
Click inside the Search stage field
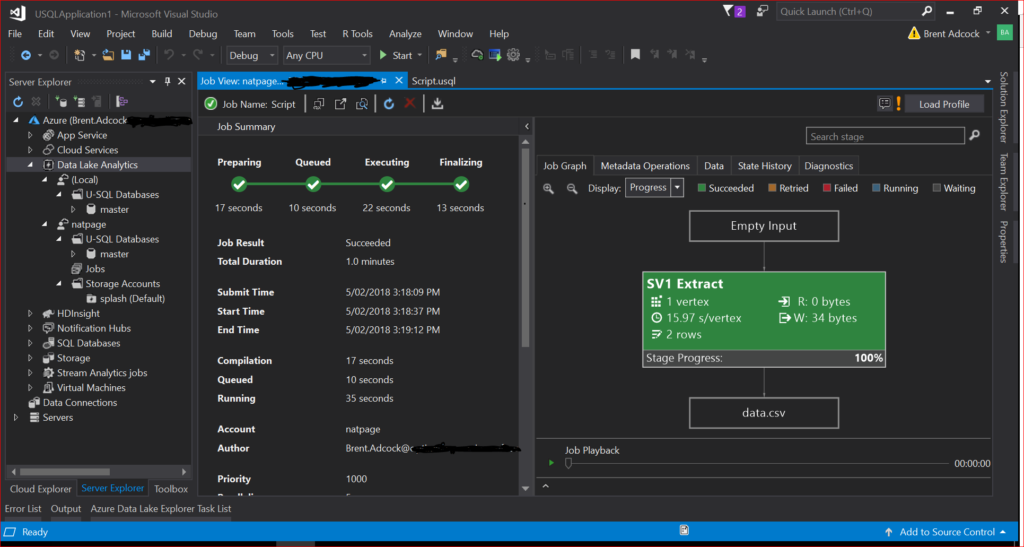pos(885,136)
